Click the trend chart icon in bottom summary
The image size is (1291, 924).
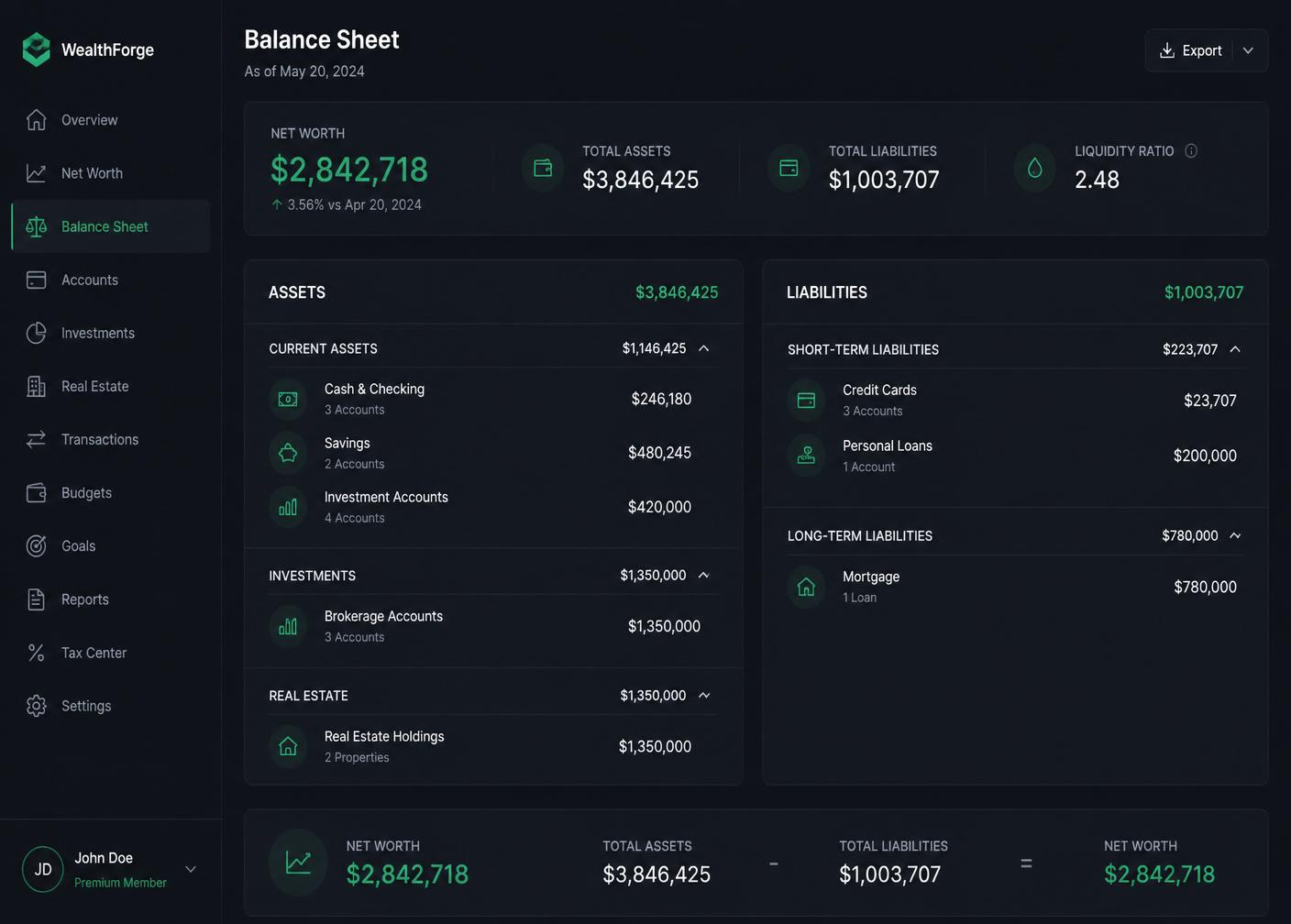(x=298, y=863)
